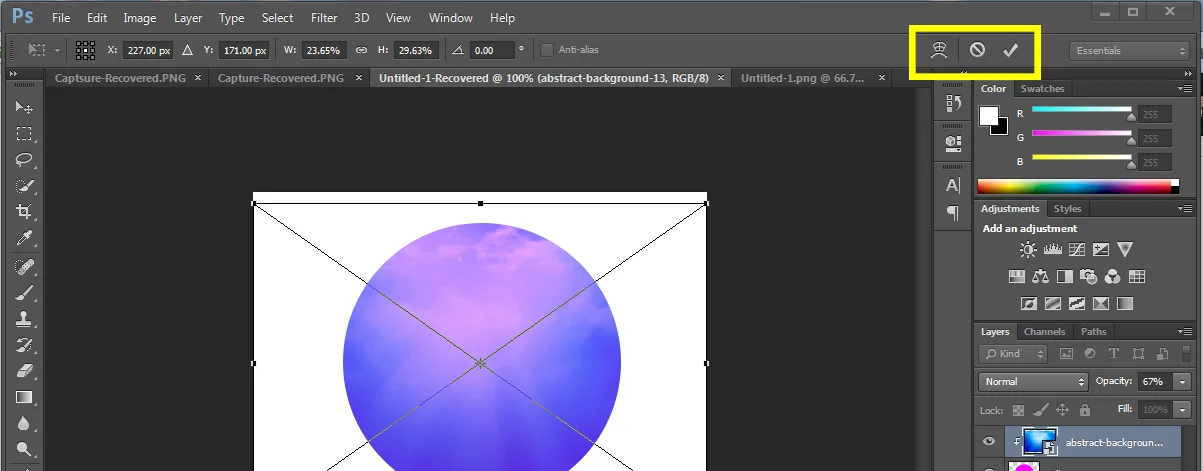Open the Essentials workspace dropdown

(1127, 51)
